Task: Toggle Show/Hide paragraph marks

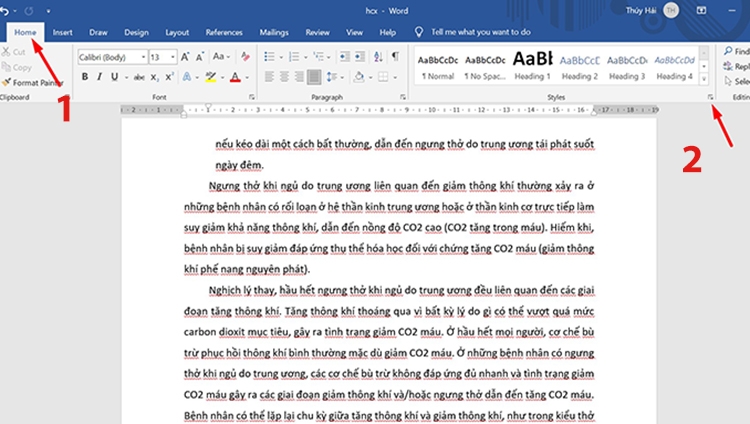Action: (x=395, y=56)
